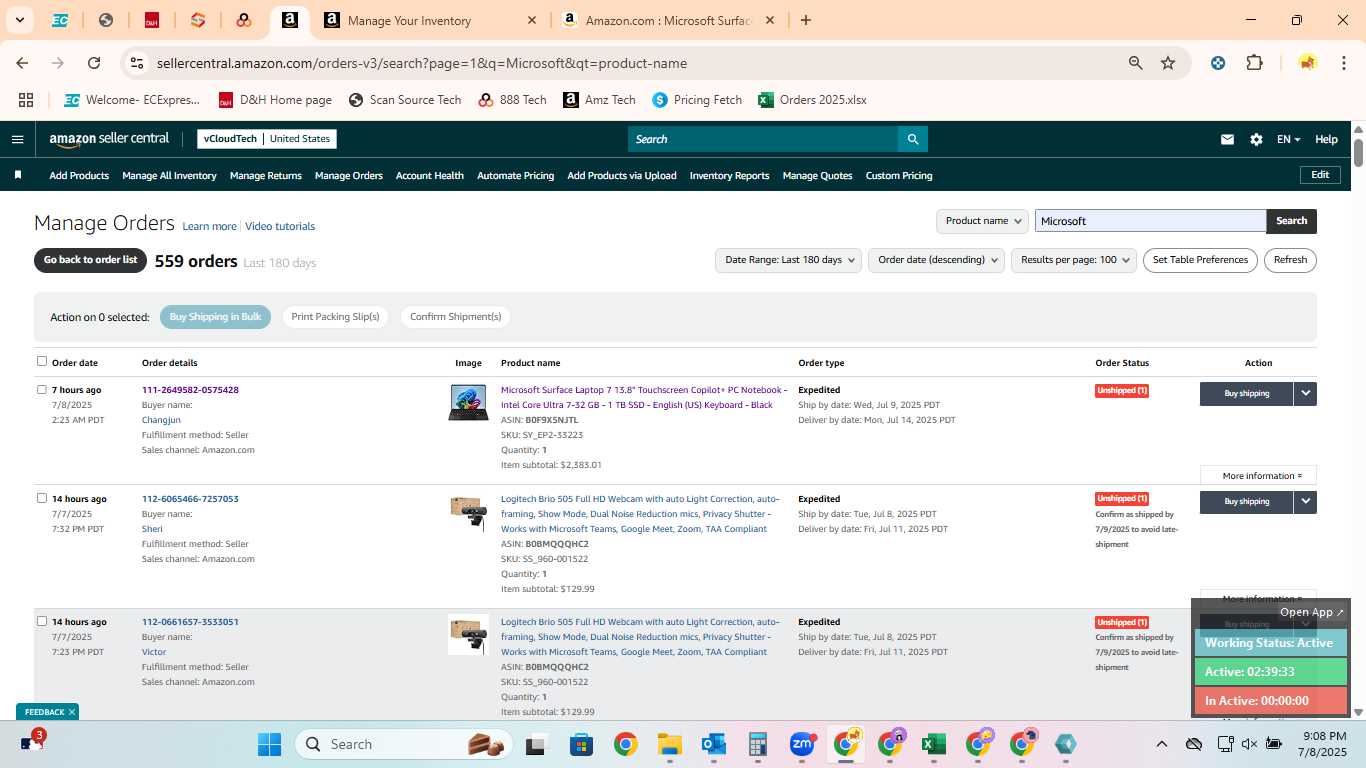1366x768 pixels.
Task: Expand Buy shipping arrow for Sheri's order
Action: (1305, 501)
